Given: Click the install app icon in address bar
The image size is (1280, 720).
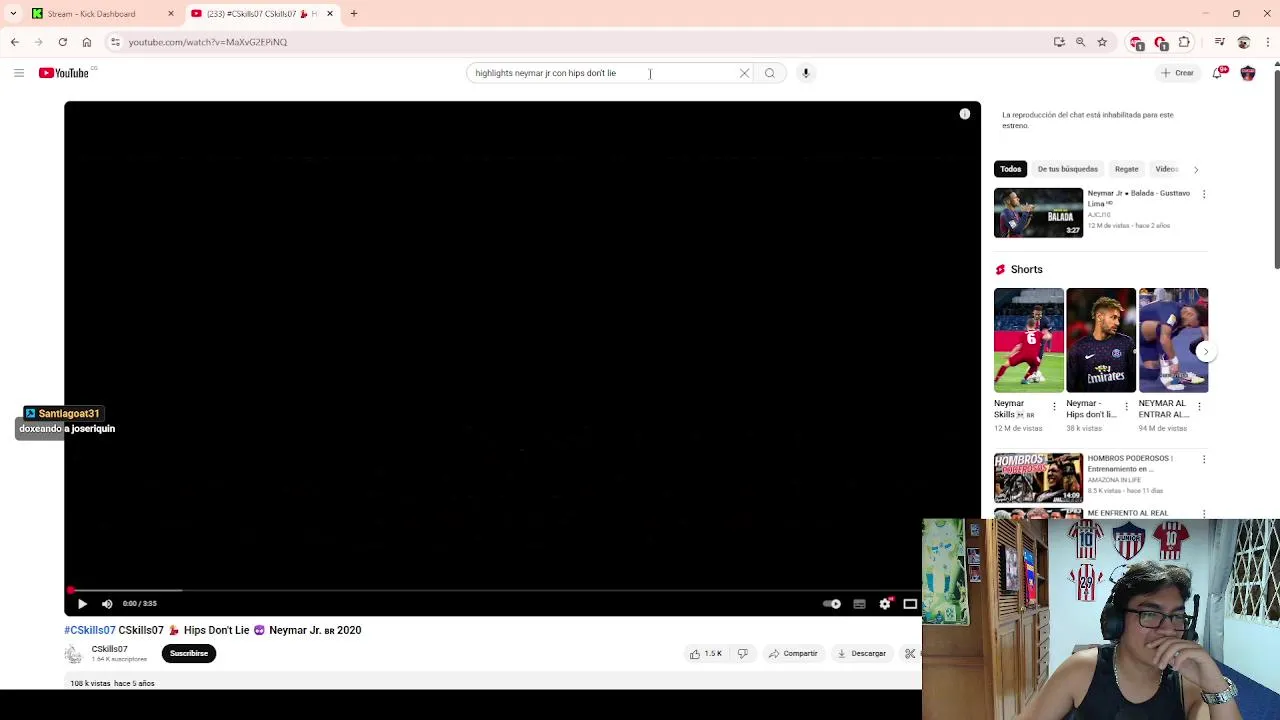Looking at the screenshot, I should pyautogui.click(x=1059, y=42).
